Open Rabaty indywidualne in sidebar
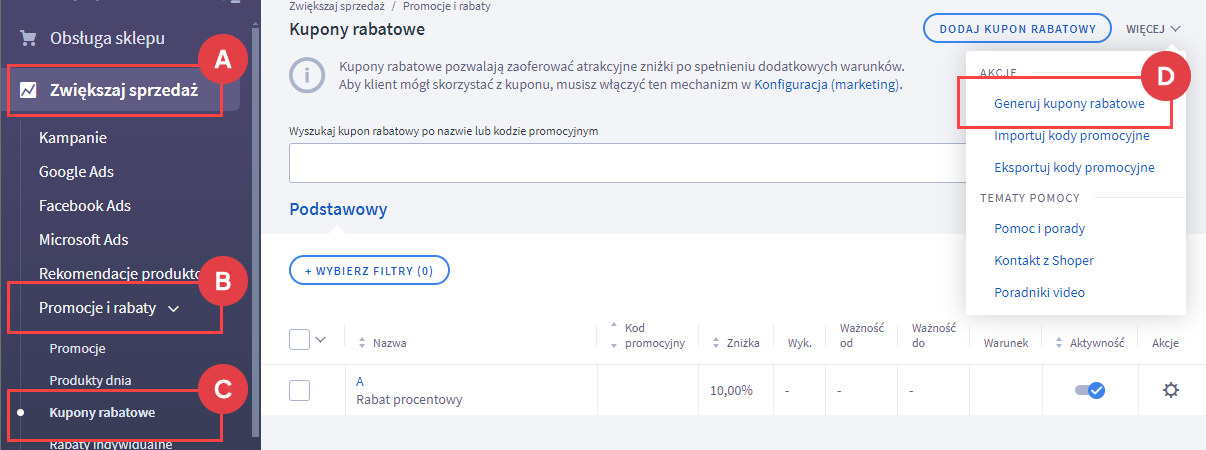 (x=111, y=444)
